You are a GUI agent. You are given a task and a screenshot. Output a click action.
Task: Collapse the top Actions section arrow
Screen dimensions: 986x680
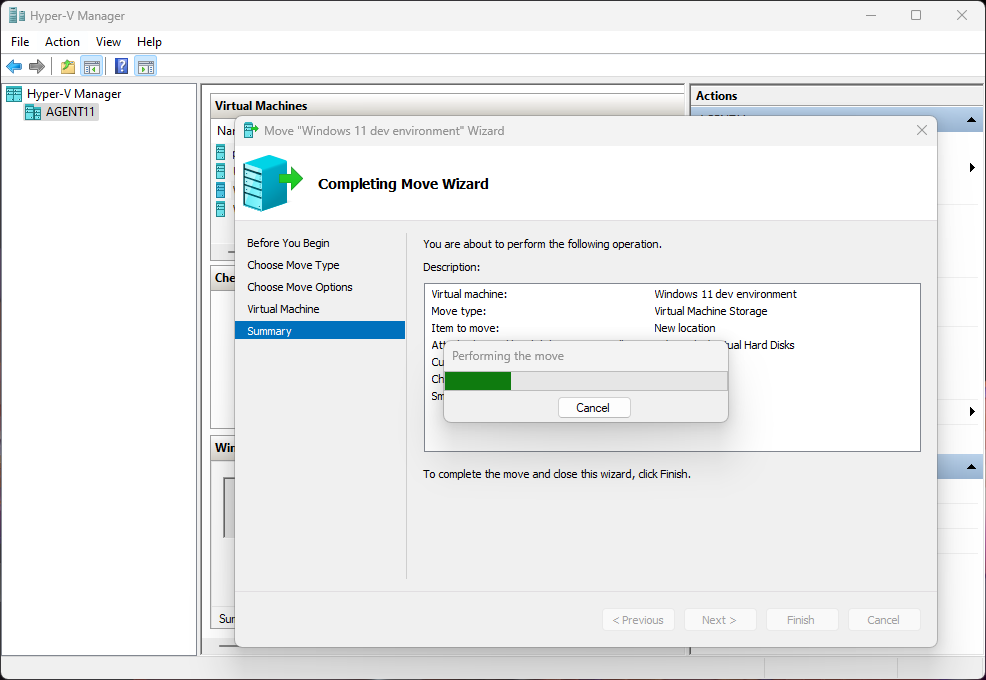click(x=971, y=120)
